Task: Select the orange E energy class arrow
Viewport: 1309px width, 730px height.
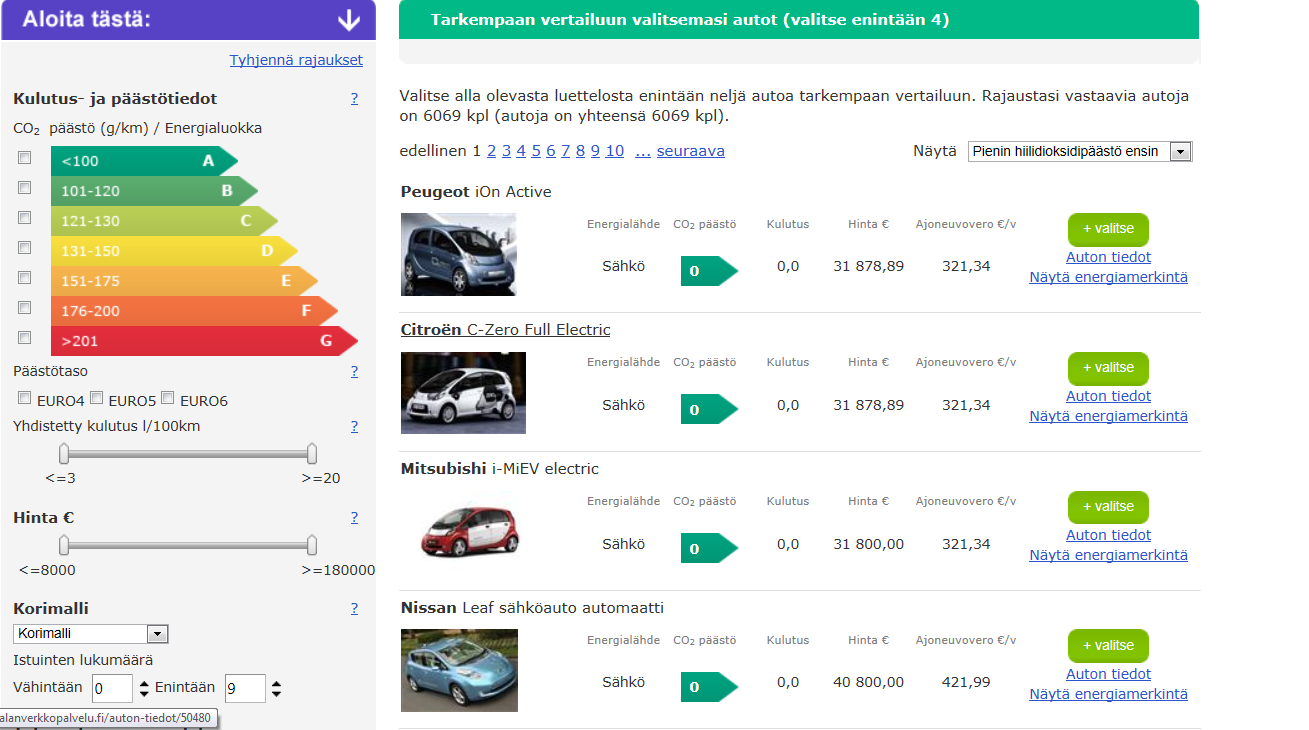Action: click(184, 281)
